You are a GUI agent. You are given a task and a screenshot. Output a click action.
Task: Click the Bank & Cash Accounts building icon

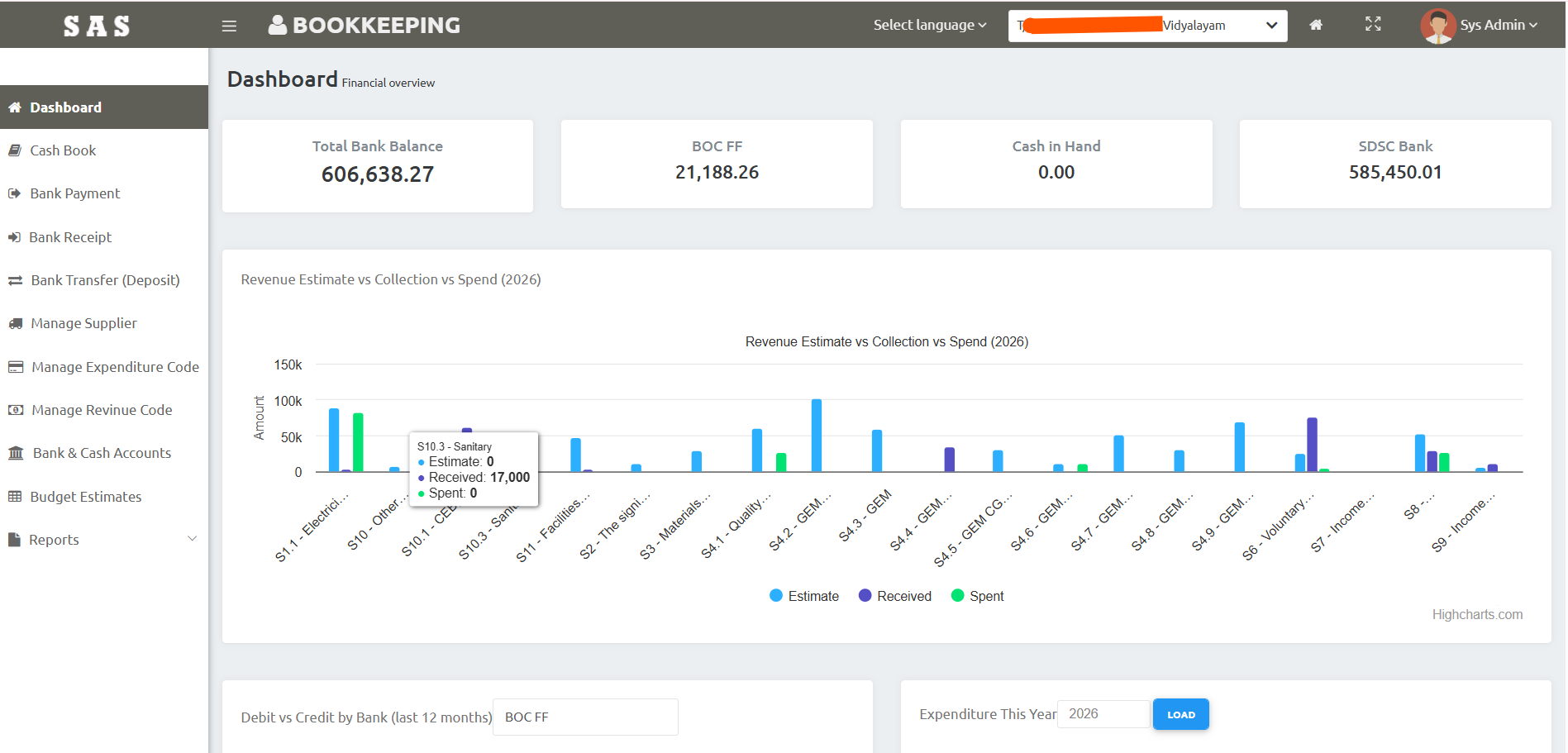[x=16, y=453]
